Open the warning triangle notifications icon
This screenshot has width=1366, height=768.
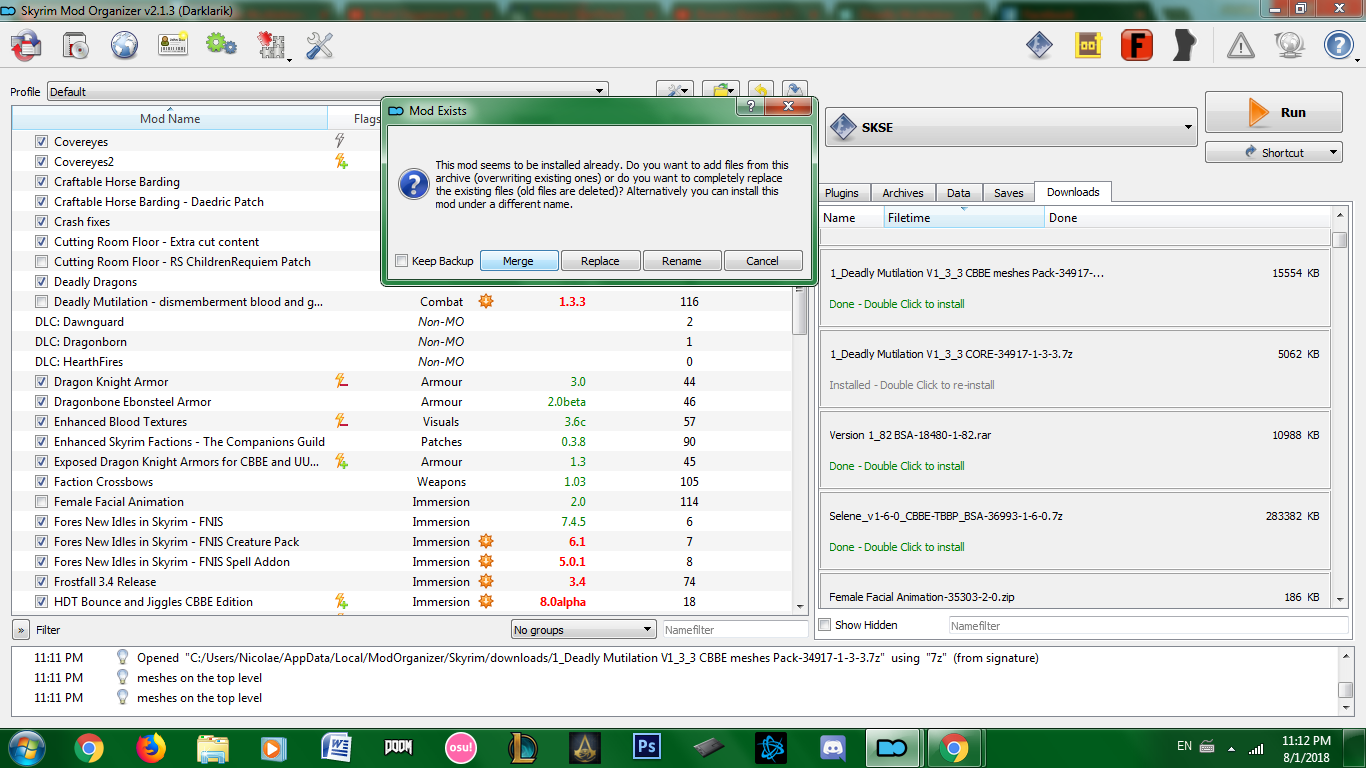1241,45
